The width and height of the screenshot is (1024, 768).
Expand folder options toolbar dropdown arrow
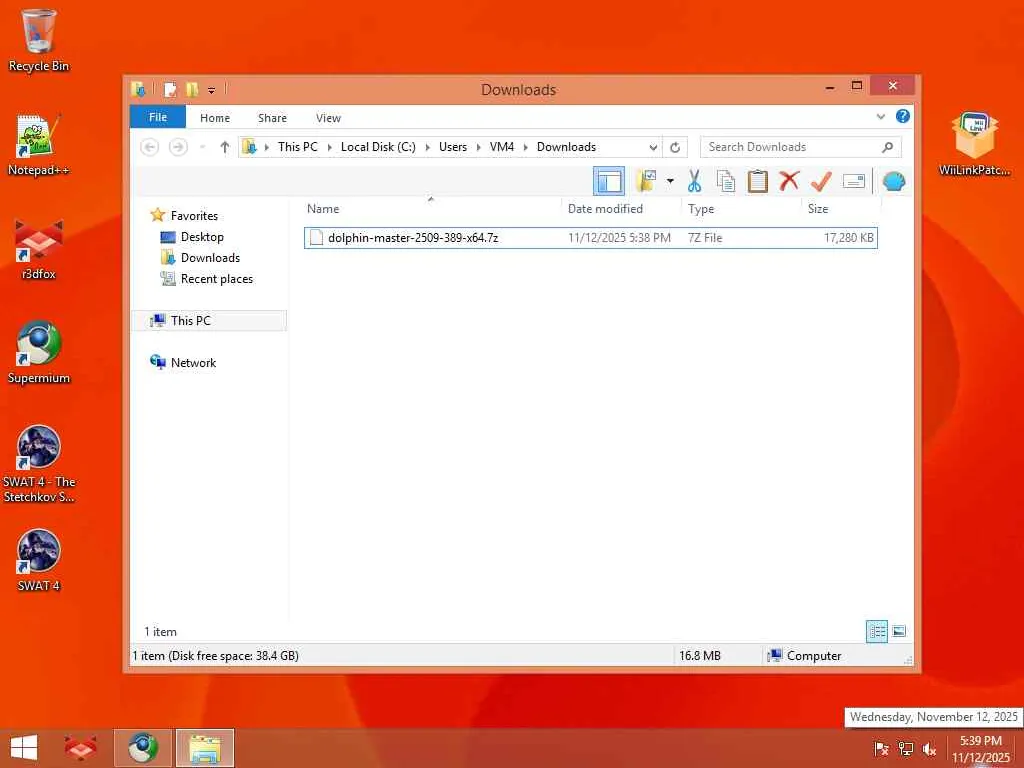pyautogui.click(x=670, y=181)
